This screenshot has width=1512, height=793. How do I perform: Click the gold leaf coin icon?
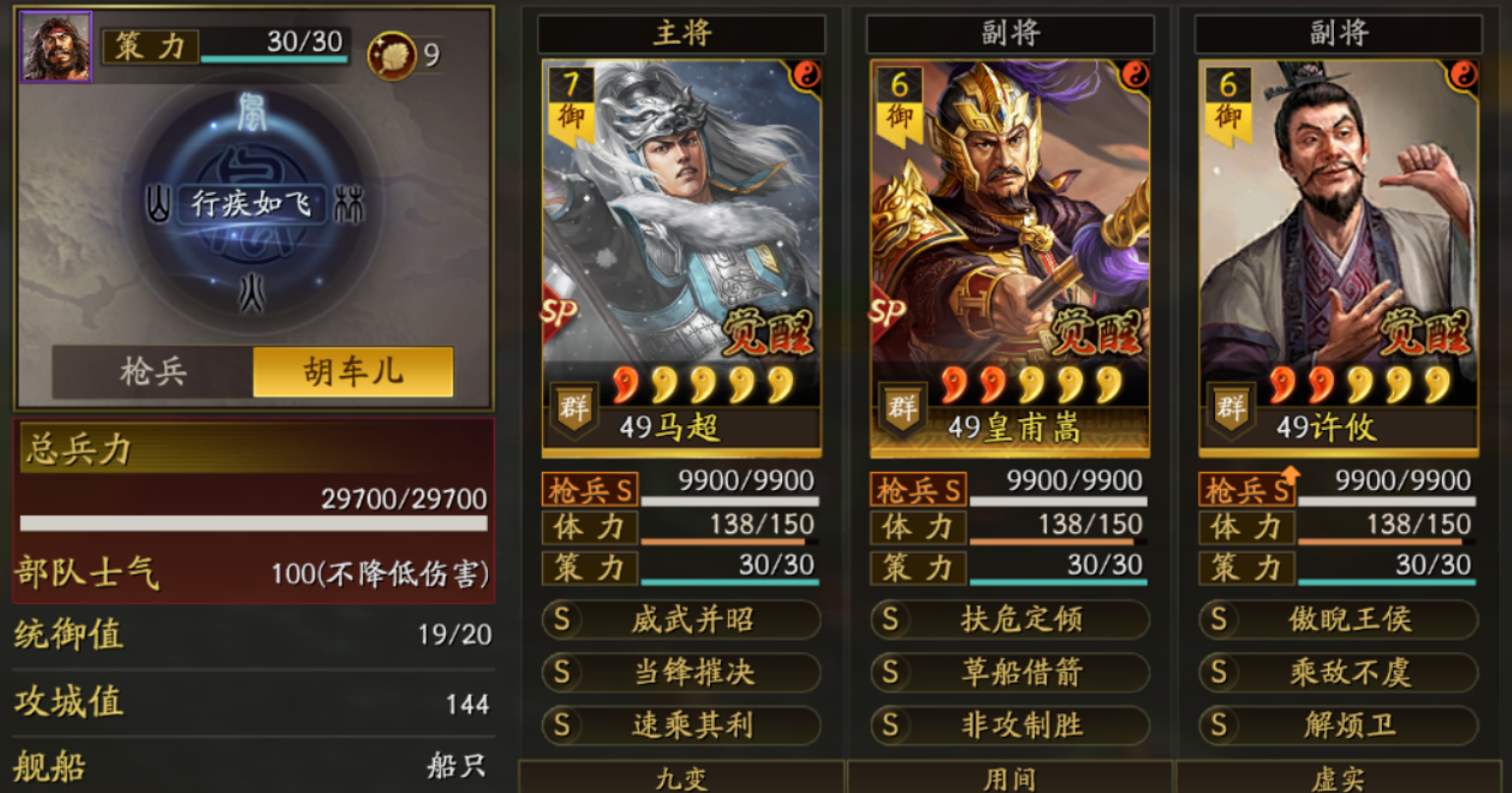coord(392,55)
